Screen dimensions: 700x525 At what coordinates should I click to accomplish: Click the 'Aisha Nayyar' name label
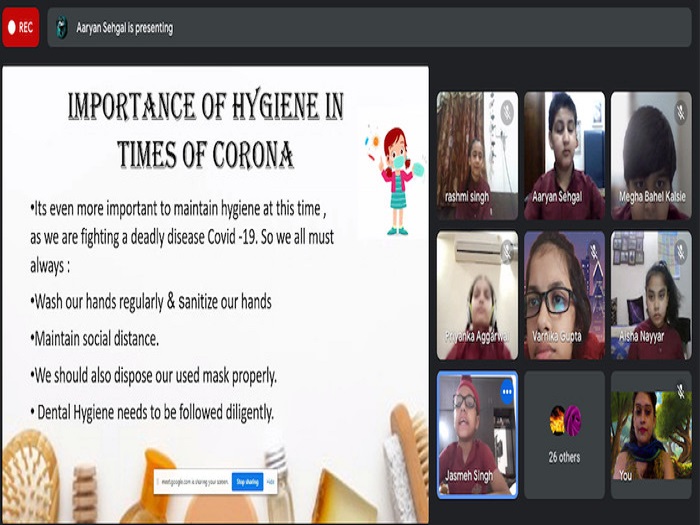click(641, 336)
